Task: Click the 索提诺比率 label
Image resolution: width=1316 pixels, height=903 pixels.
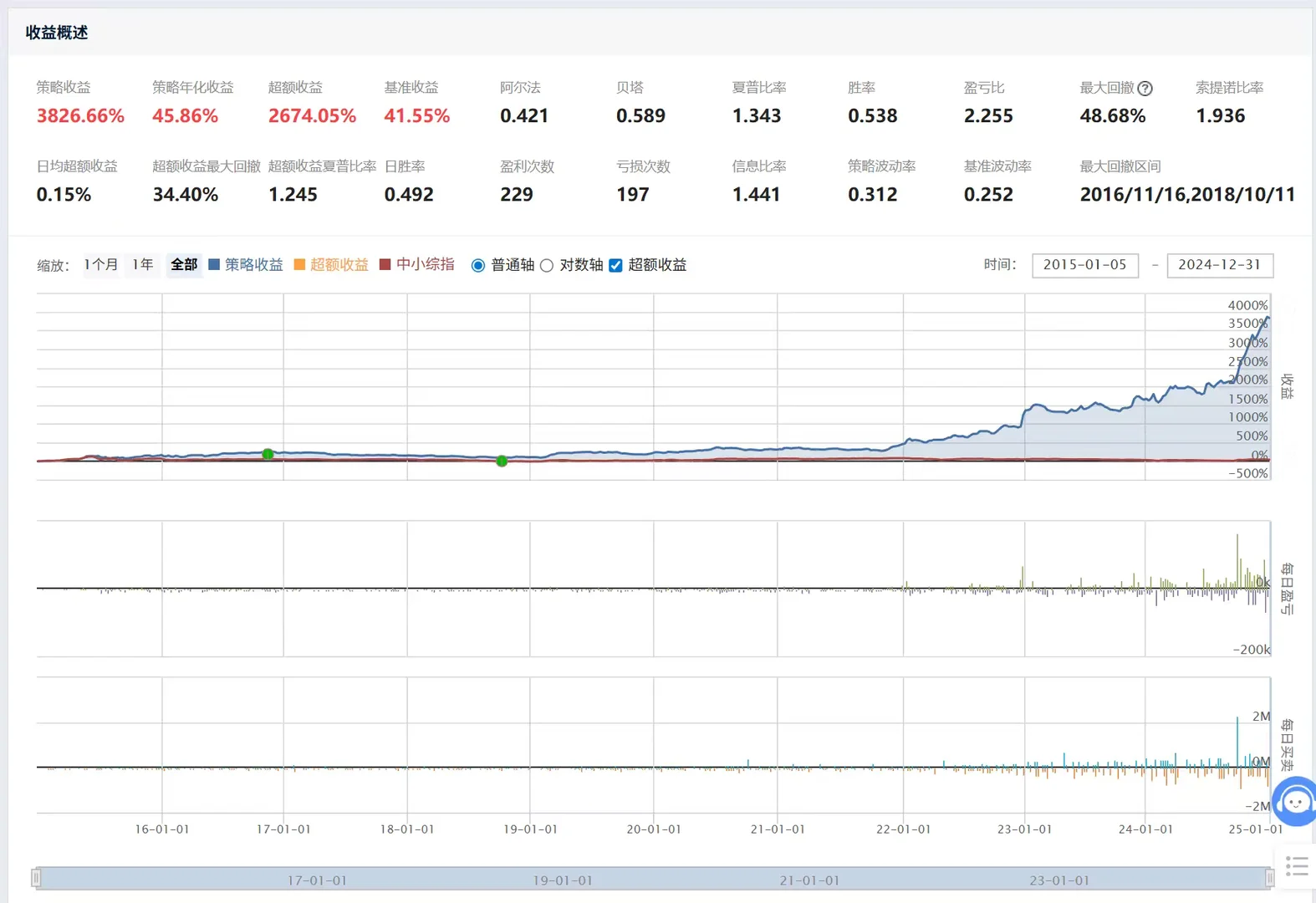Action: point(1229,88)
